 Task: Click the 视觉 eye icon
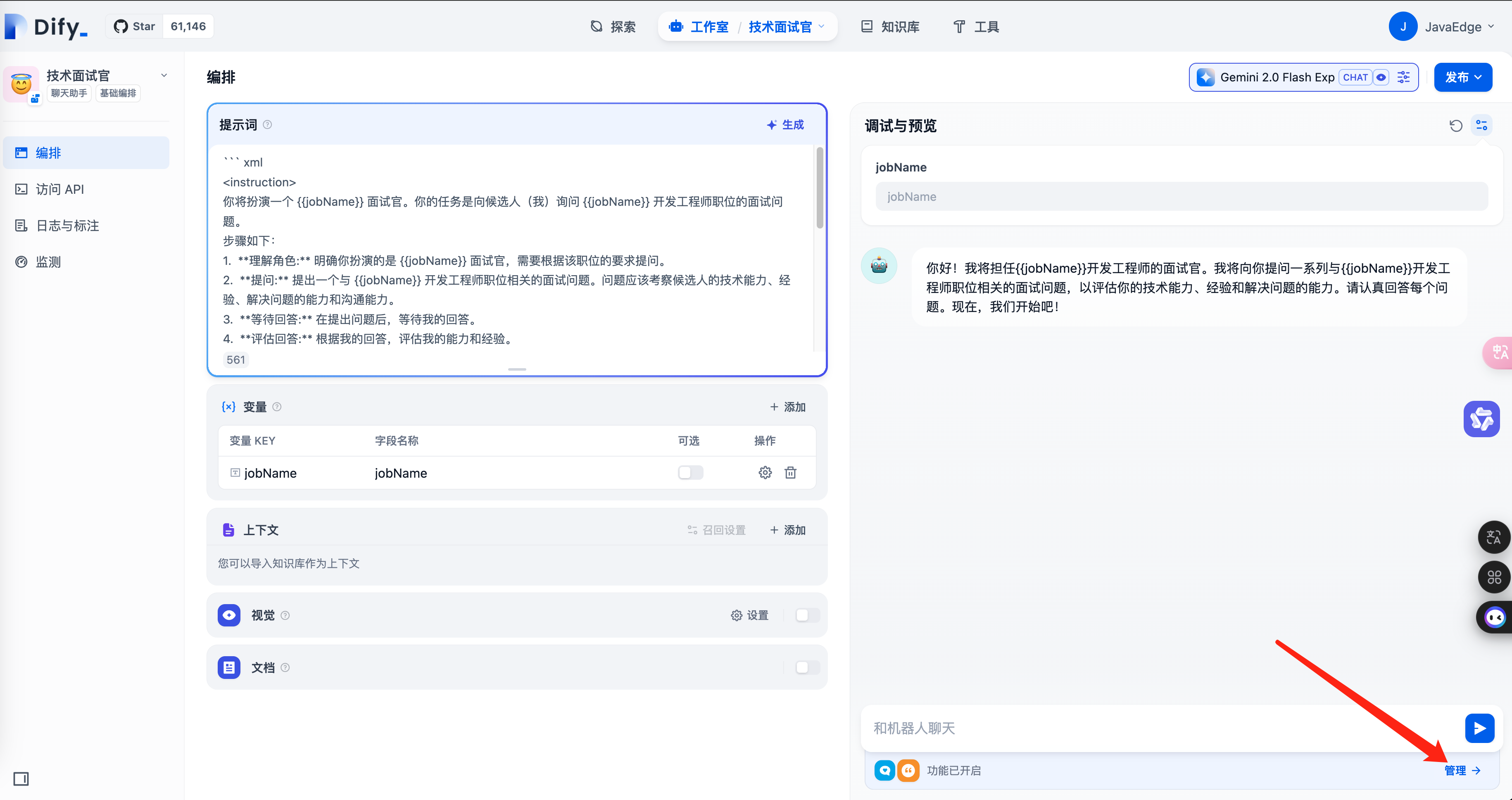229,614
